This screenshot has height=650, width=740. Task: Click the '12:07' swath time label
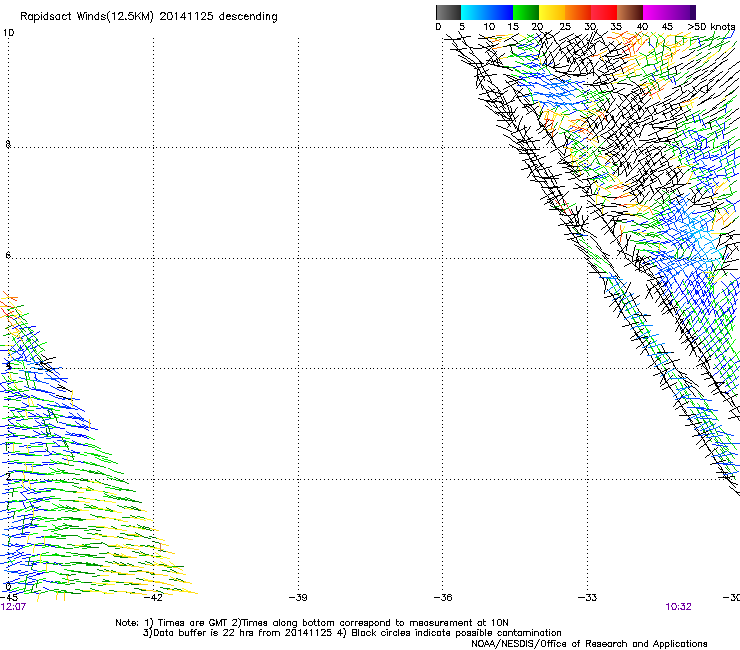(13, 607)
